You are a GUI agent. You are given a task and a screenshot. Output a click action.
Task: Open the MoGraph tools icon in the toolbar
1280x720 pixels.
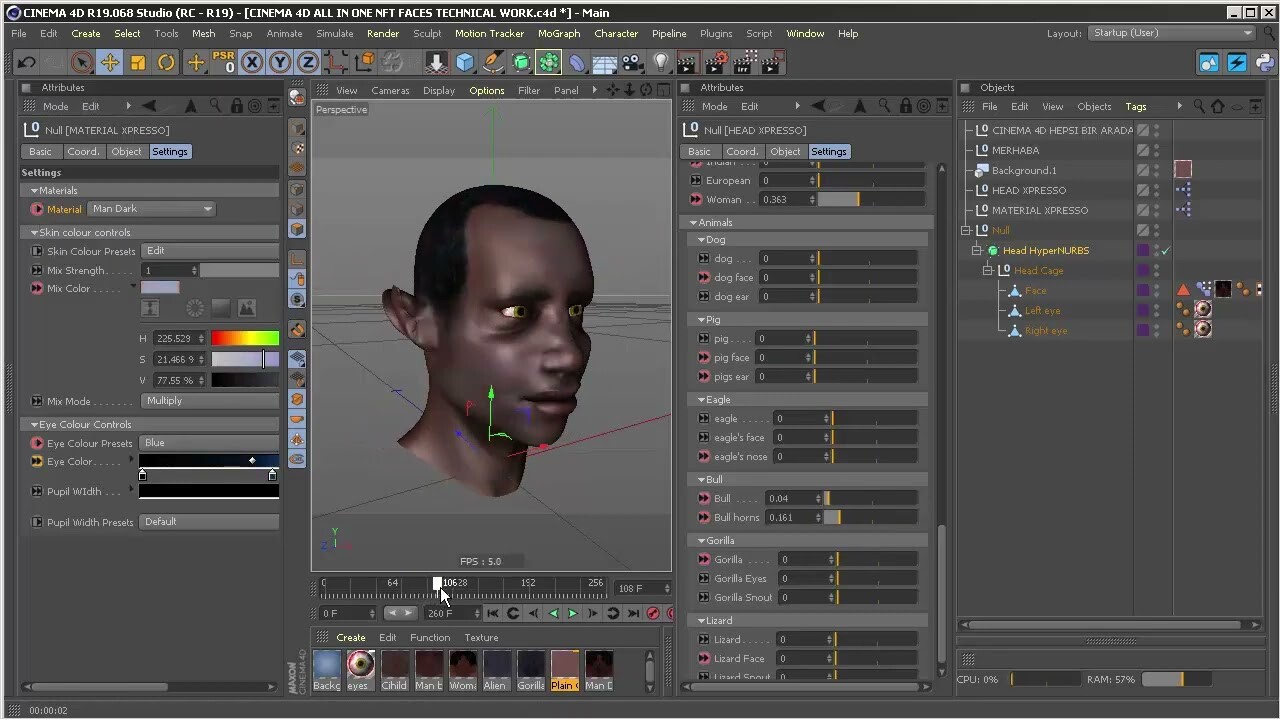[548, 63]
